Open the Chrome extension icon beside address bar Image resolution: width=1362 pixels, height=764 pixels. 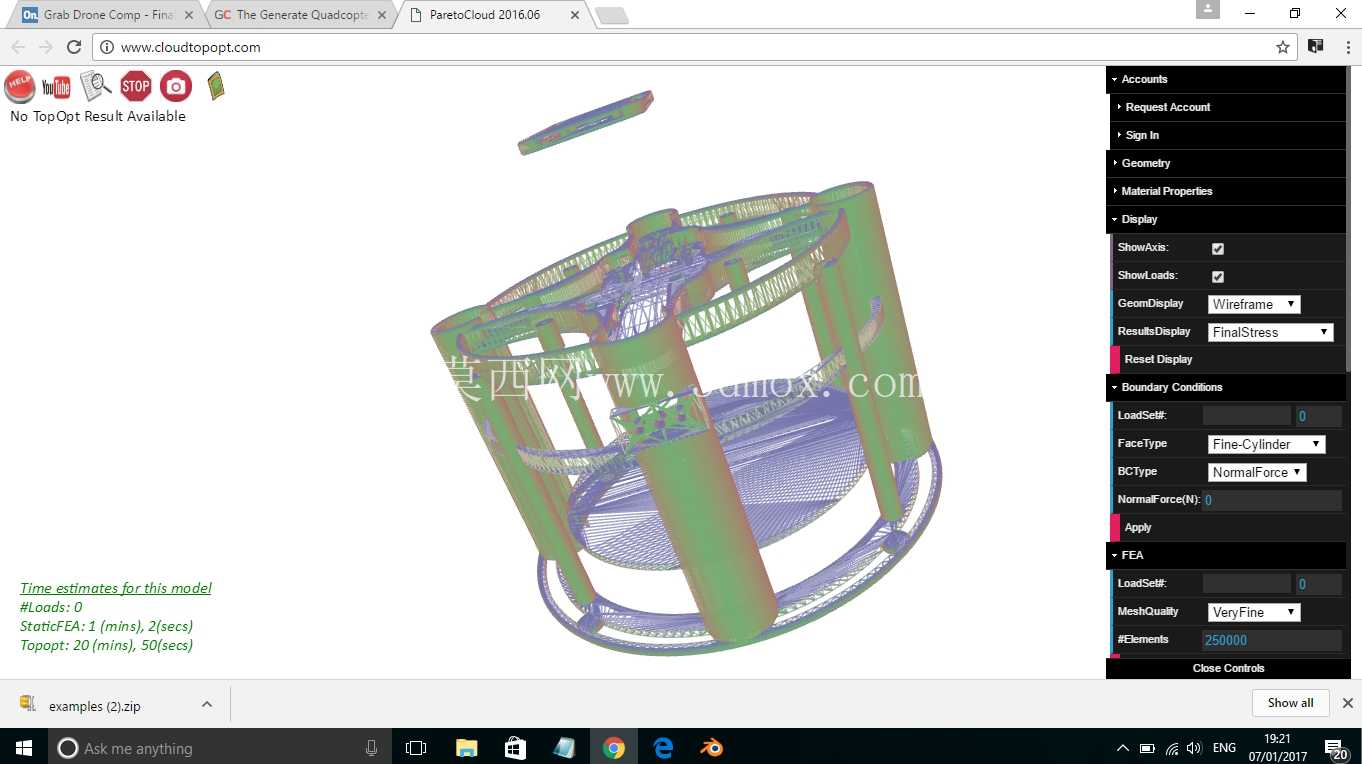(x=1316, y=47)
